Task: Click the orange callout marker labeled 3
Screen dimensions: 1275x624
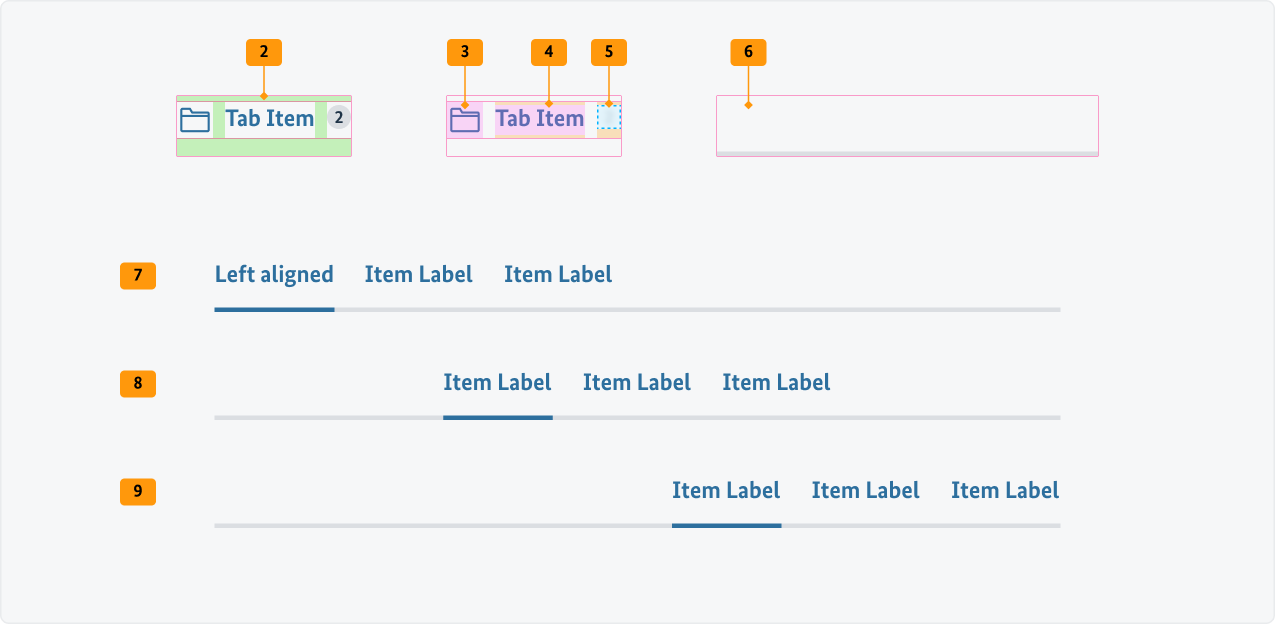Action: click(x=465, y=52)
